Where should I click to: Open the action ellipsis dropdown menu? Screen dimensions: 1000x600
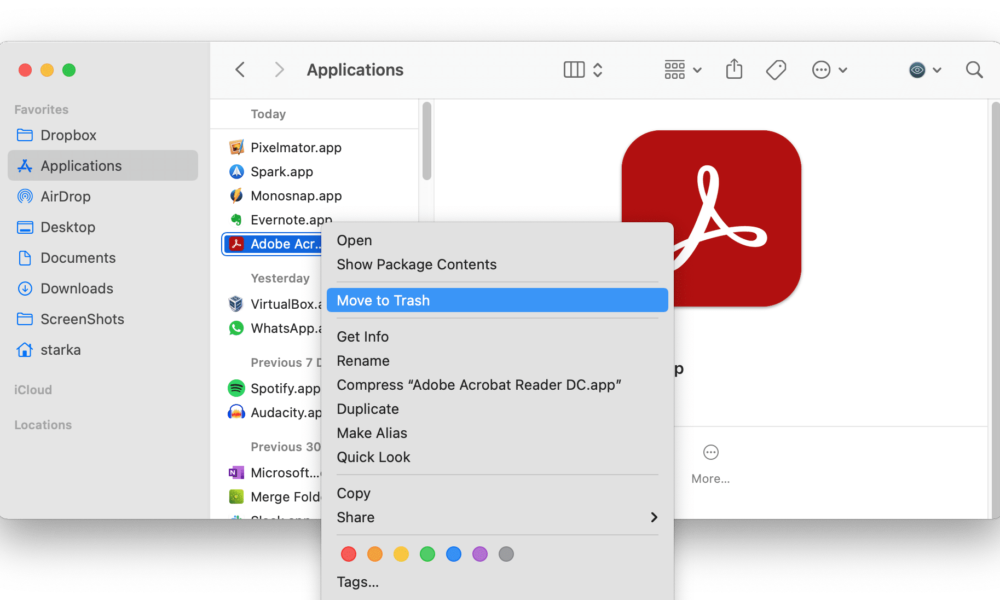(829, 70)
